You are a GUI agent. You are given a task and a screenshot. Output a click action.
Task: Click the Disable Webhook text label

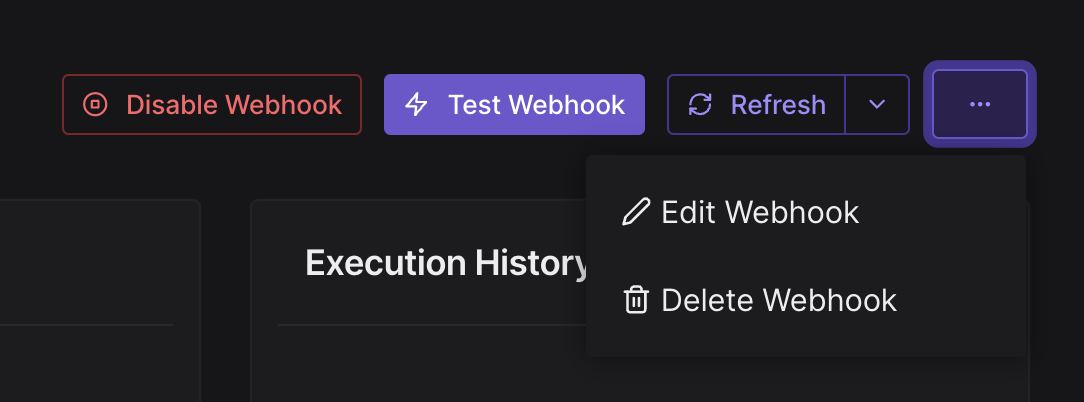point(234,104)
